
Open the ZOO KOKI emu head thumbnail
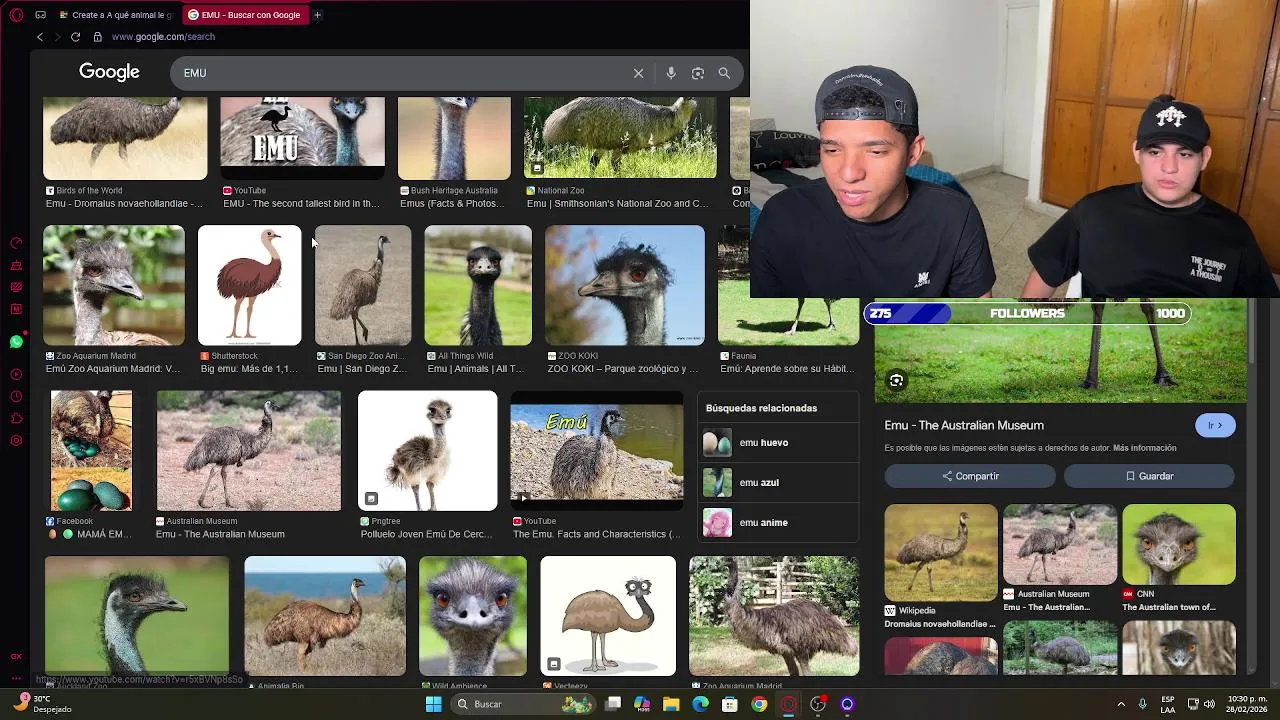(625, 285)
